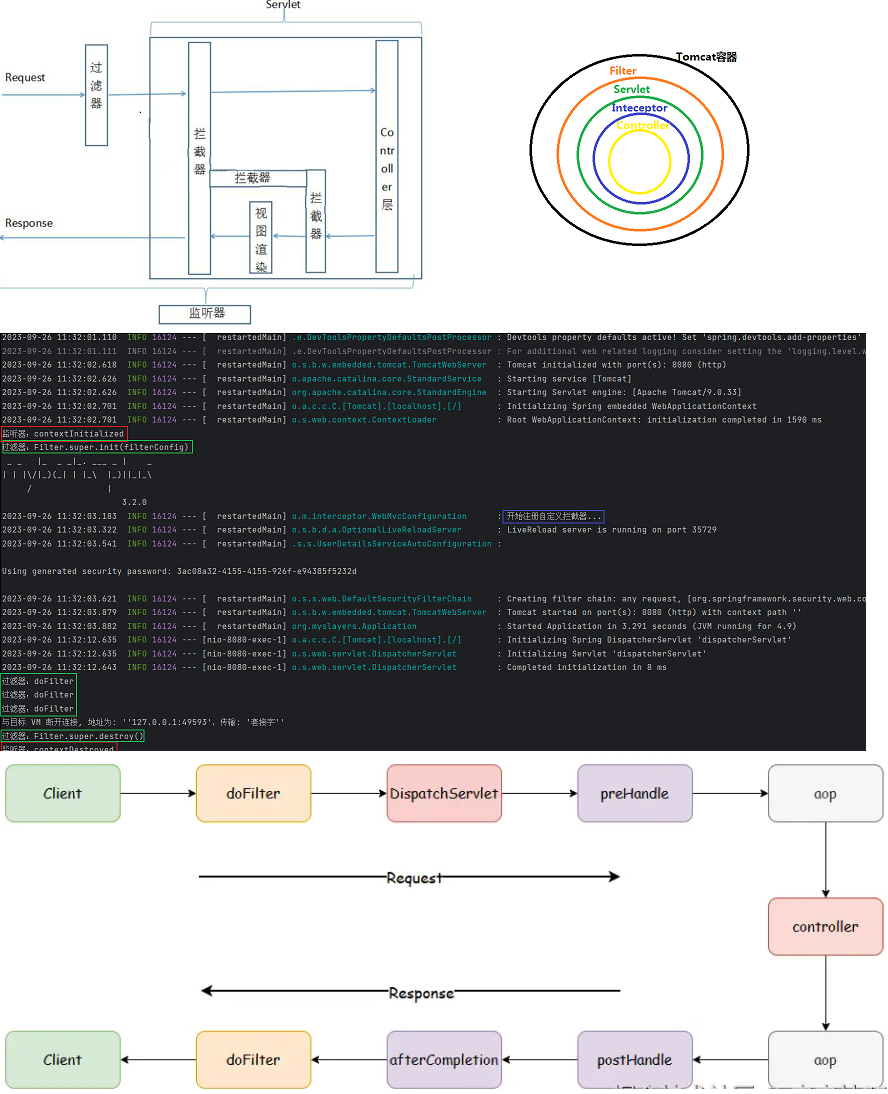
Task: Click the Tomcat容器 label
Action: 706,57
